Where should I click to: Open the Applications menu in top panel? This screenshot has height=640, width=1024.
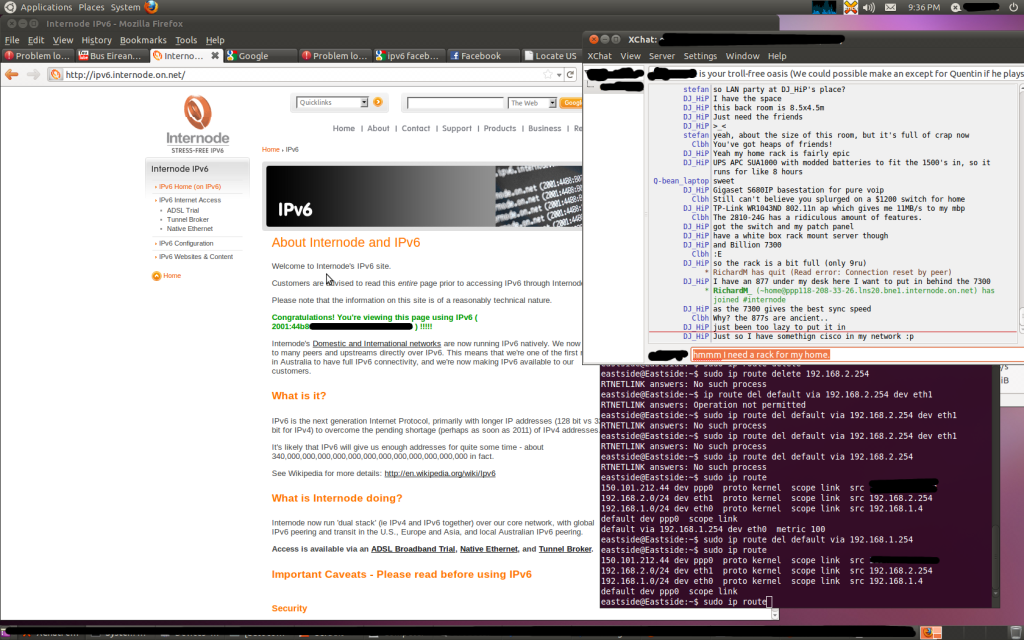click(46, 7)
